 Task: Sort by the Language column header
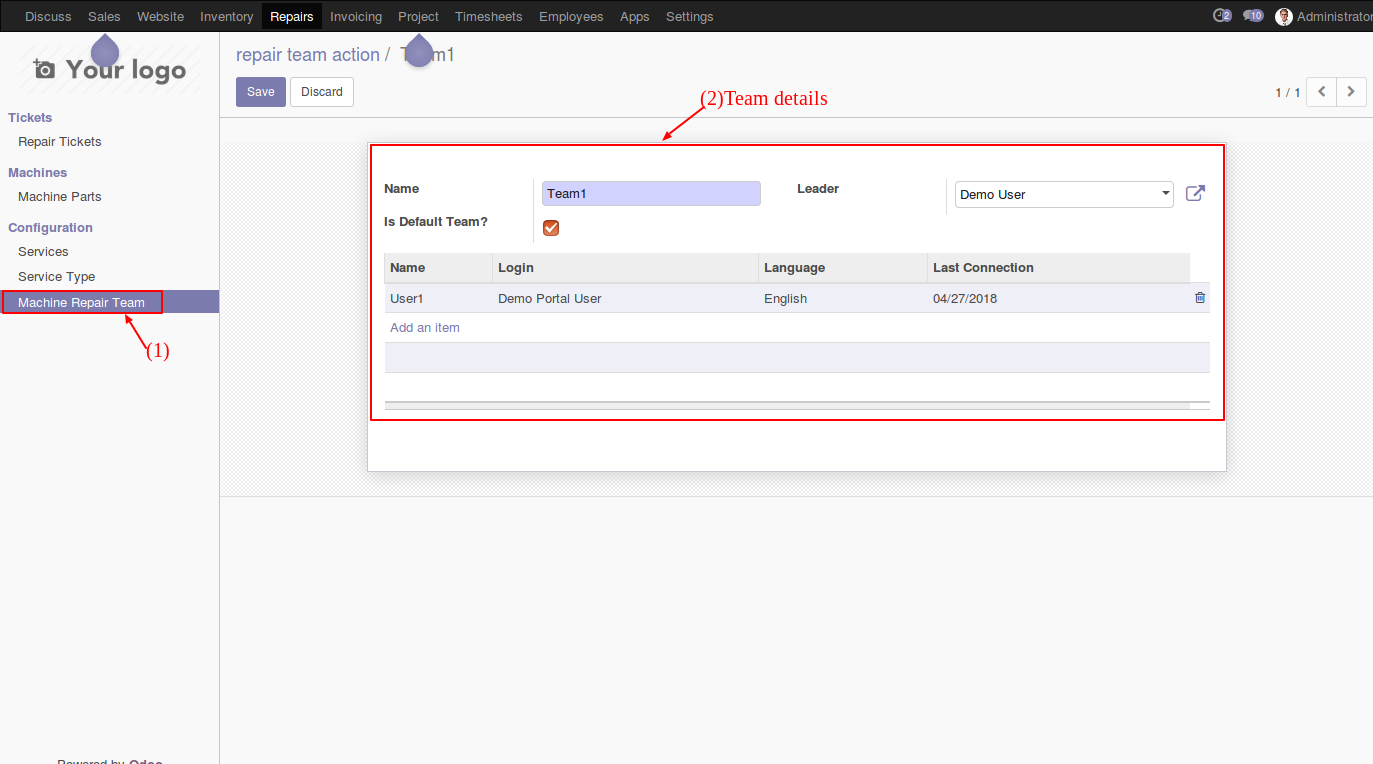coord(842,268)
